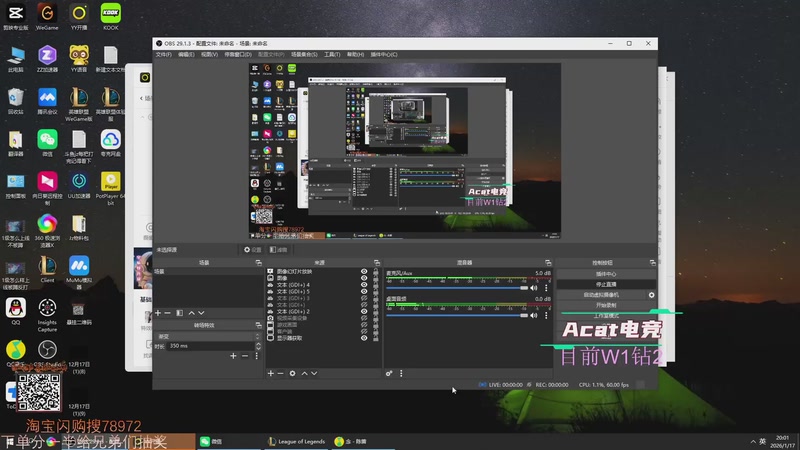Remove selected source with minus icon

click(x=281, y=373)
